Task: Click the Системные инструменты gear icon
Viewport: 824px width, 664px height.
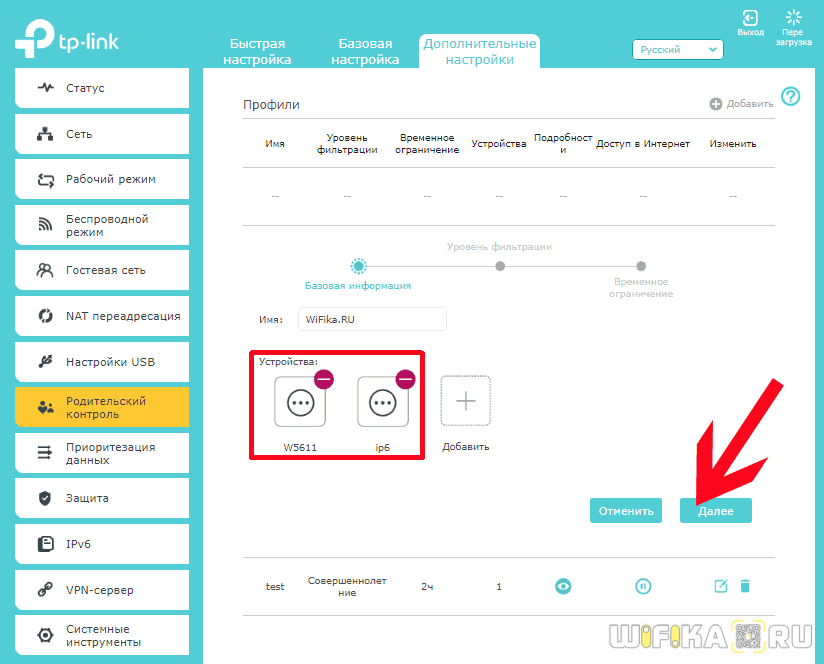Action: (46, 635)
